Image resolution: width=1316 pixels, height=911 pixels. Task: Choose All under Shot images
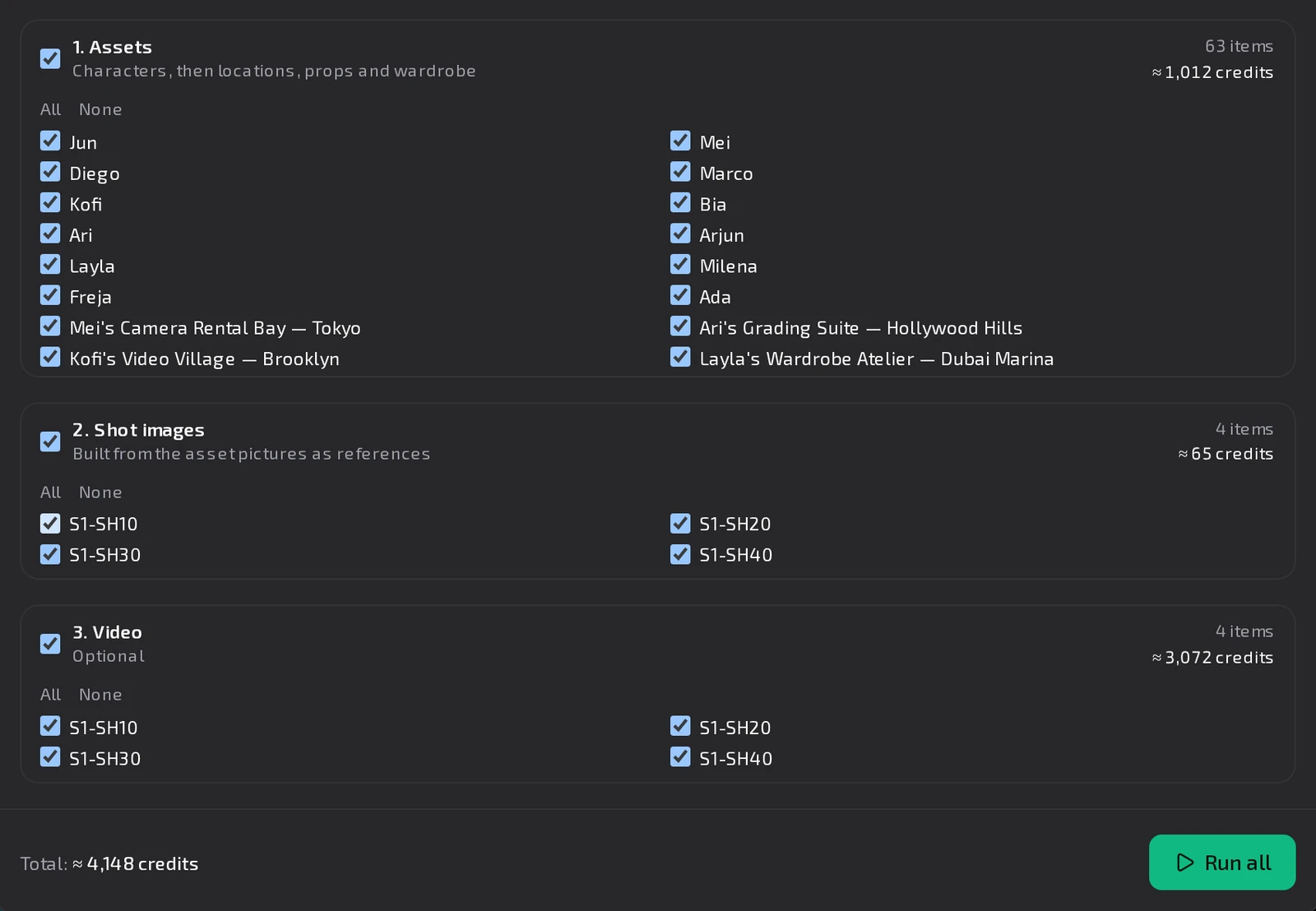pos(50,492)
